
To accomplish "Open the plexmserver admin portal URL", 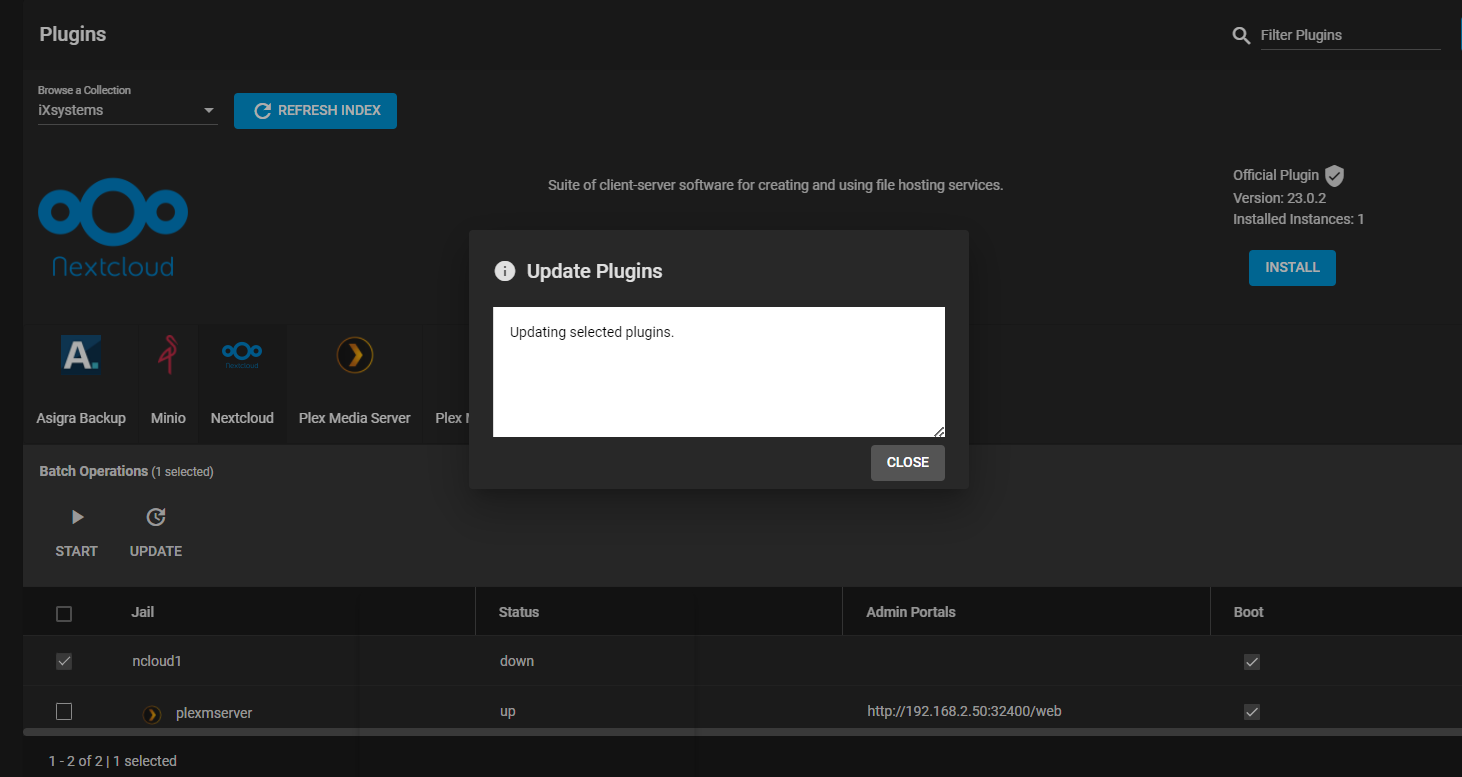I will 964,711.
